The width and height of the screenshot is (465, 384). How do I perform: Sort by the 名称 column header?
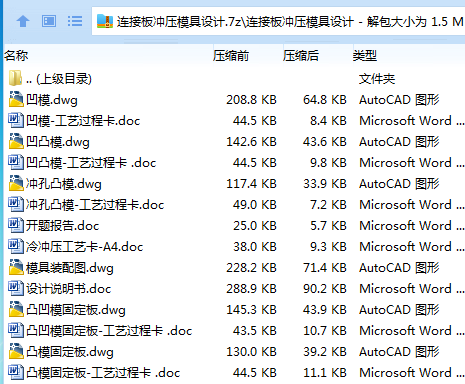[x=16, y=55]
